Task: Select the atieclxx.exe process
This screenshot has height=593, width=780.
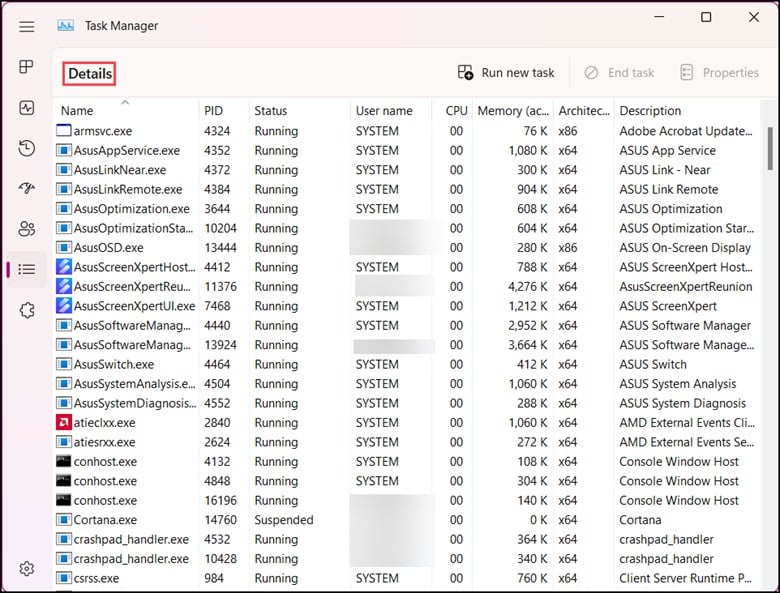Action: pyautogui.click(x=104, y=423)
